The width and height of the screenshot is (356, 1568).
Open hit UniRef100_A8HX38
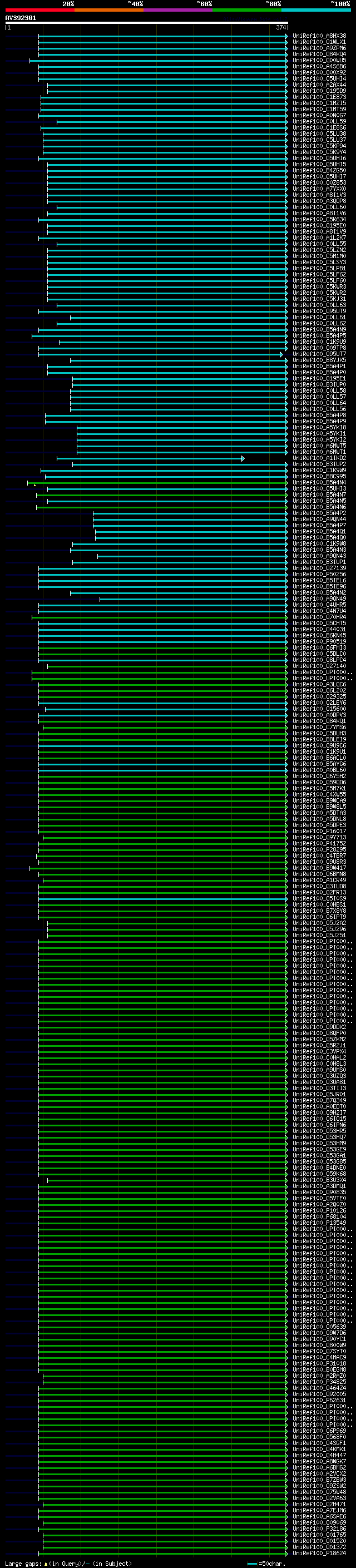tap(319, 36)
